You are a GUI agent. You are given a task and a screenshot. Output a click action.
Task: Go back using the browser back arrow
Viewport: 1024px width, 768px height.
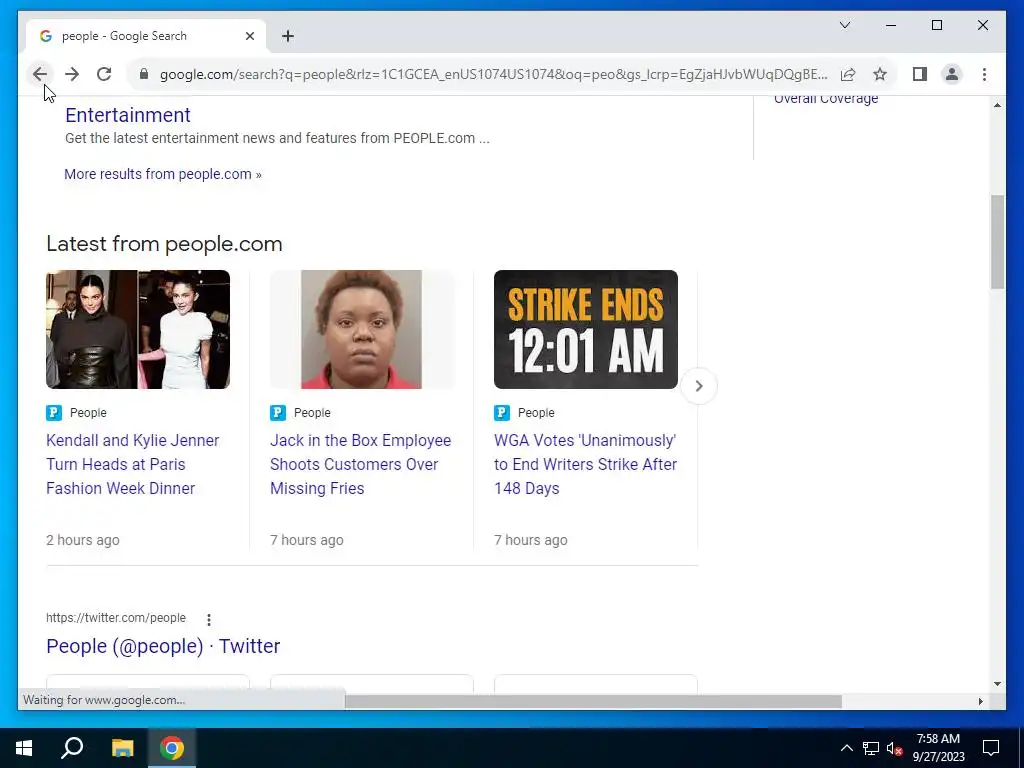click(x=40, y=74)
